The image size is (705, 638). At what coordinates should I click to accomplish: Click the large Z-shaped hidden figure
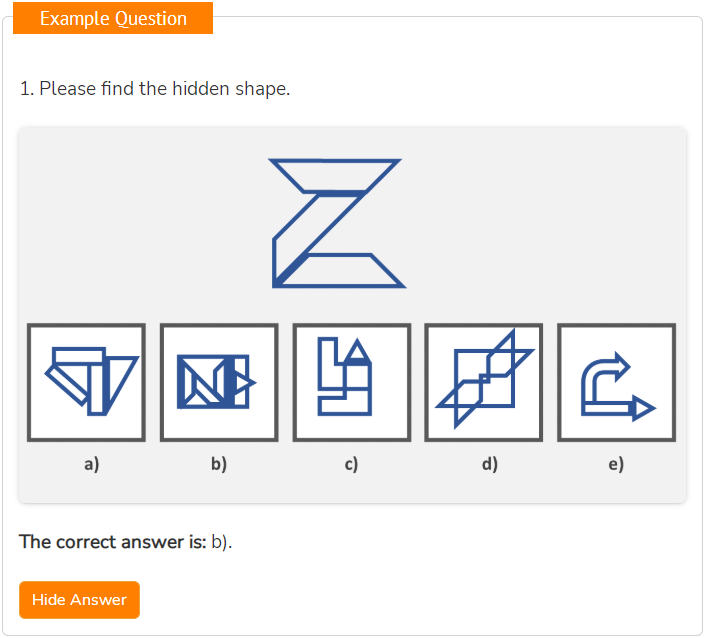(x=337, y=223)
